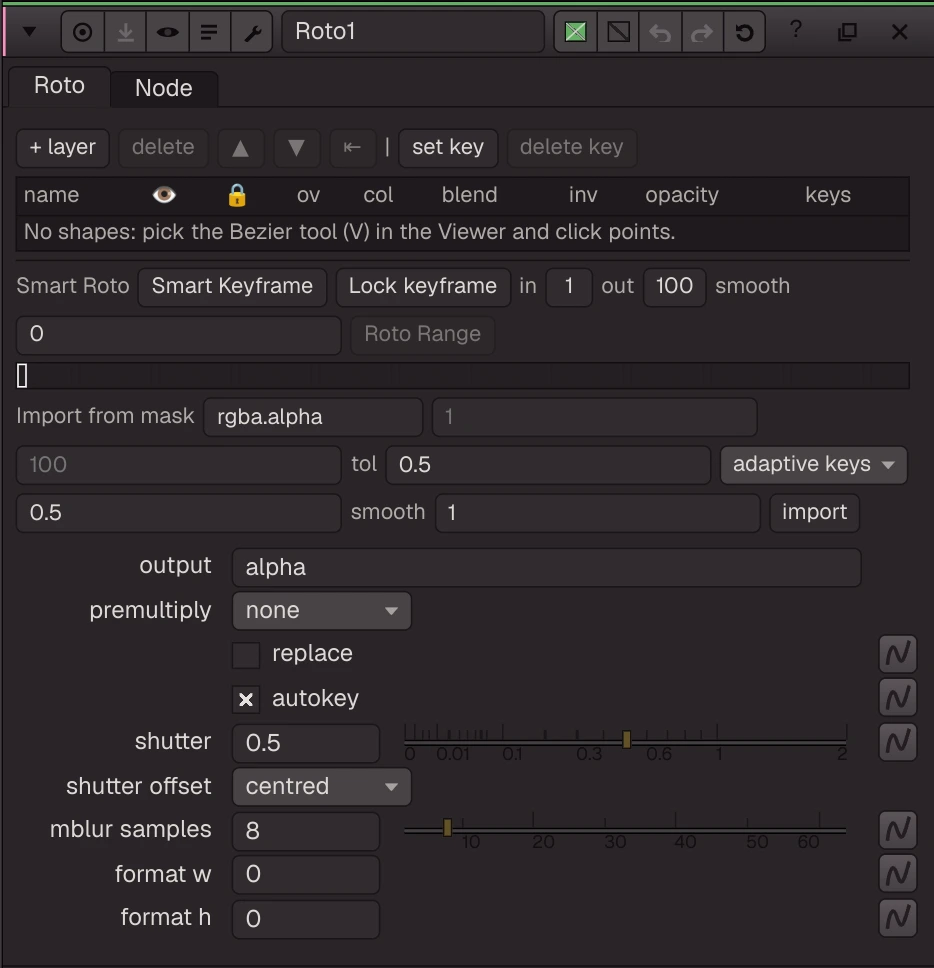Click the lock column header icon

click(237, 196)
